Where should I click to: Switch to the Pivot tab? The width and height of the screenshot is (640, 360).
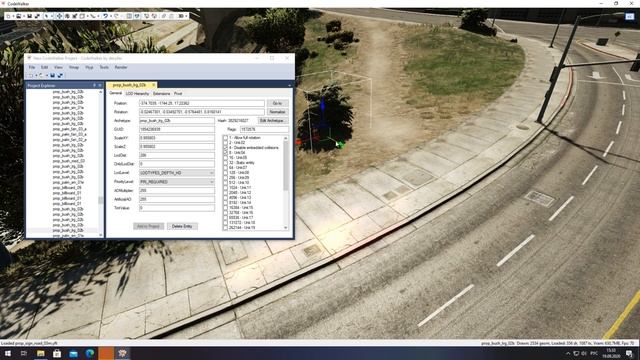(178, 94)
